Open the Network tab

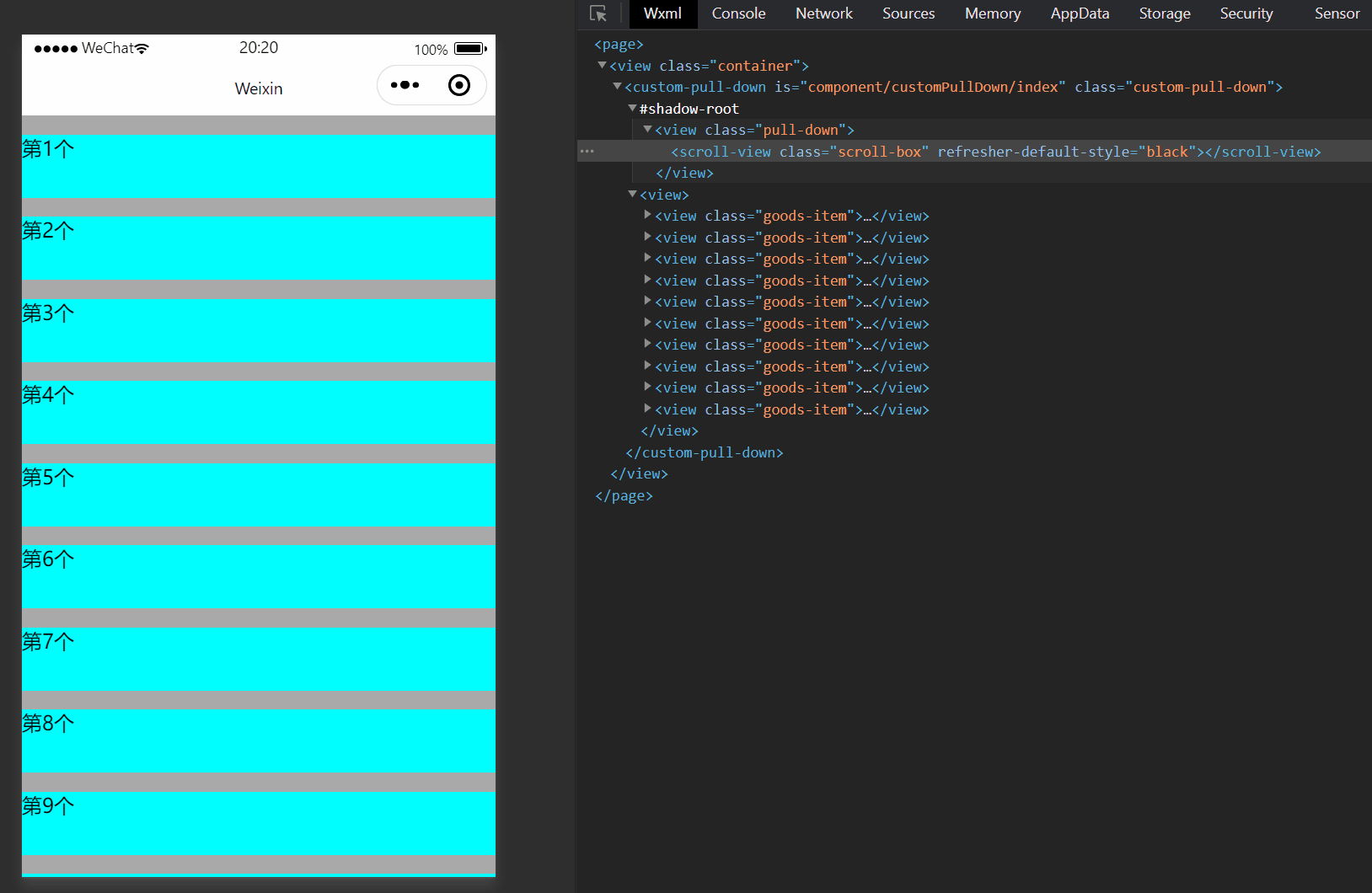click(x=823, y=13)
